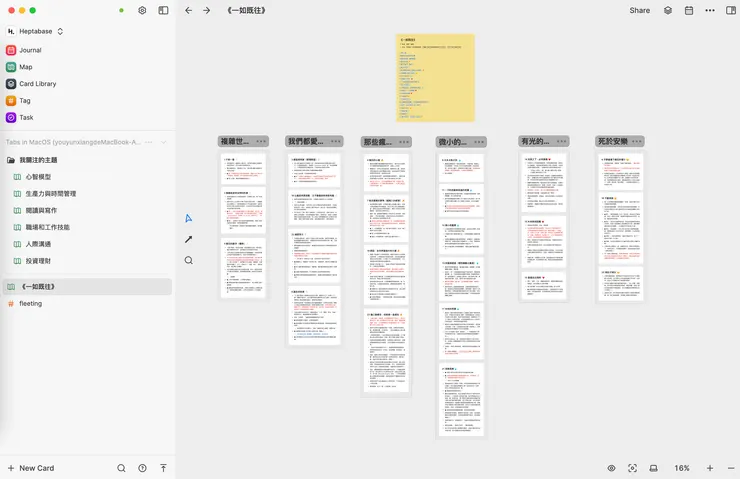740x479 pixels.
Task: Toggle the eye visibility icon at bottom
Action: 611,468
